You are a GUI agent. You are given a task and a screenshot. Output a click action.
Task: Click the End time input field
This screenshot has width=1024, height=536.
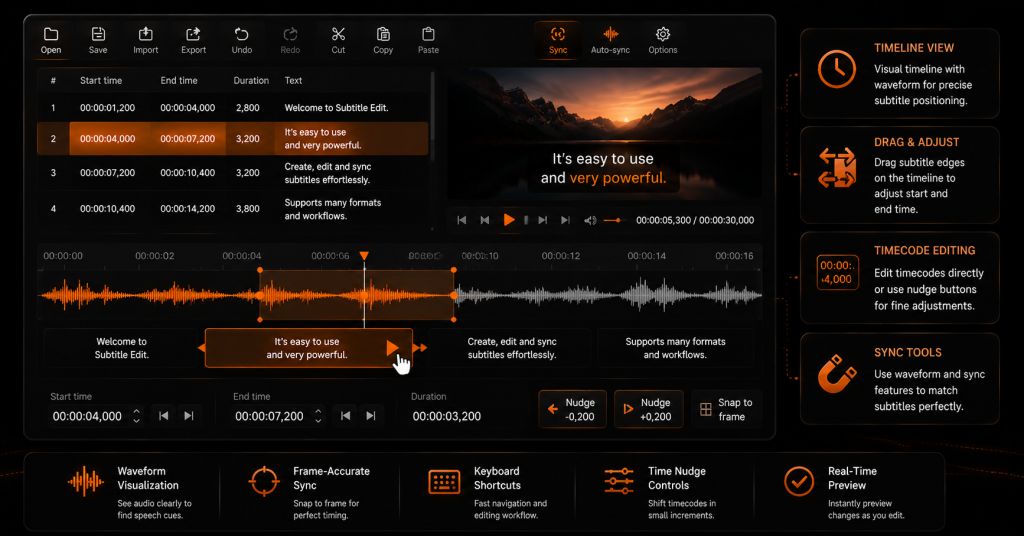point(269,417)
